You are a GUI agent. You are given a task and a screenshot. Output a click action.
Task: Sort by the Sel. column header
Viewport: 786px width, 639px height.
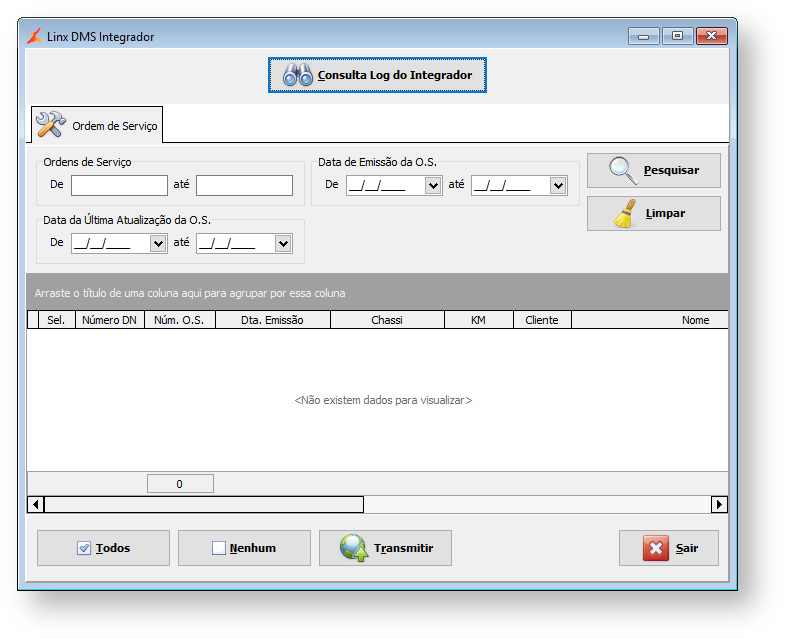57,320
